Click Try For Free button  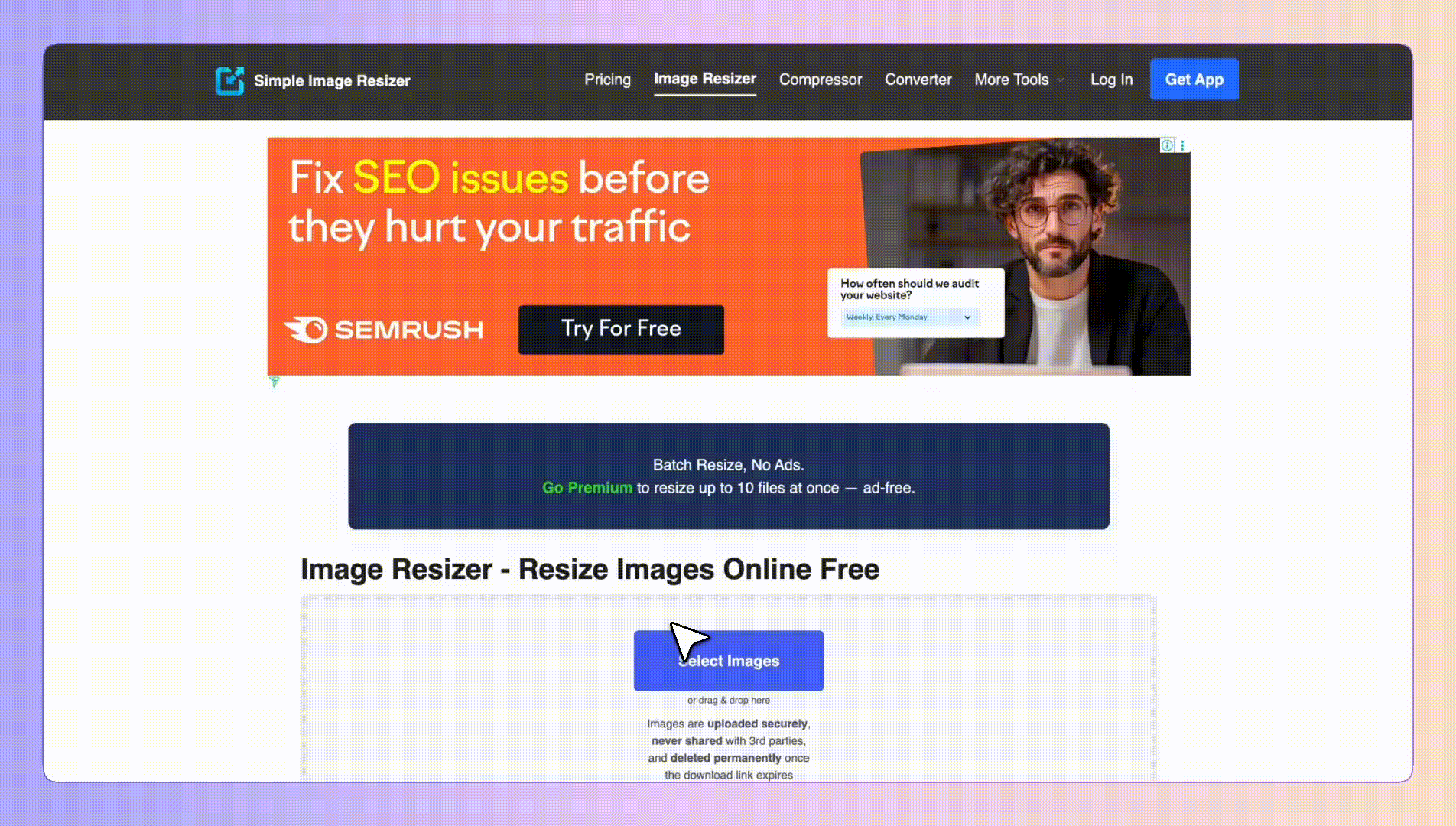[621, 330]
